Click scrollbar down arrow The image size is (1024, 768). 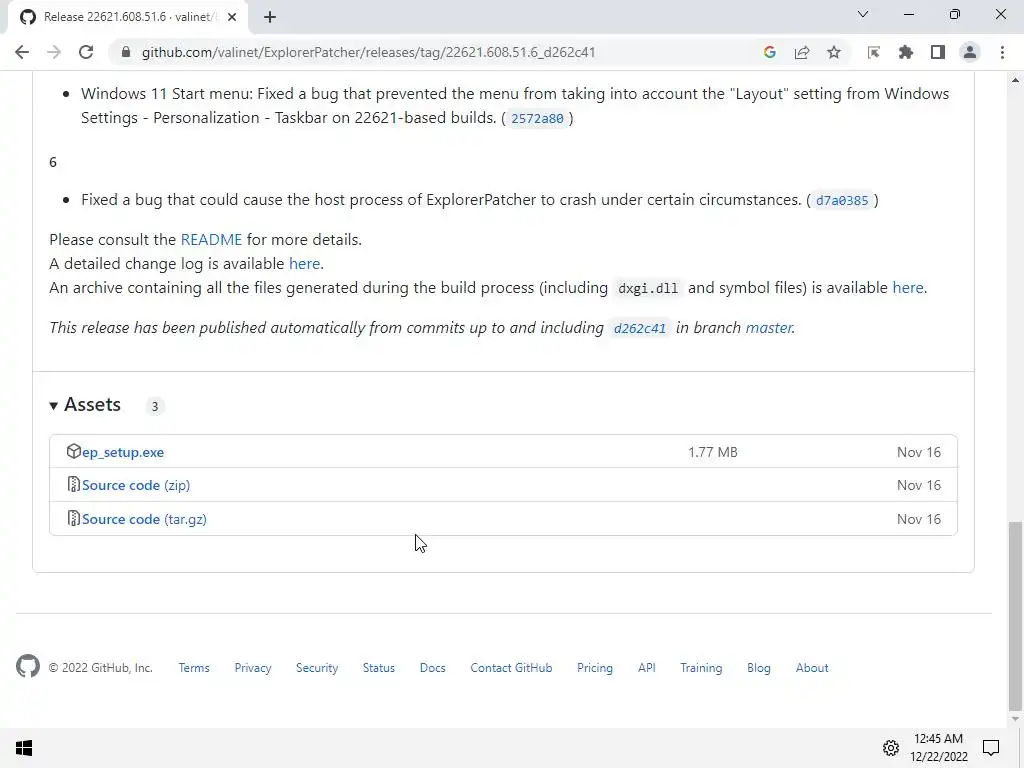(x=1014, y=719)
